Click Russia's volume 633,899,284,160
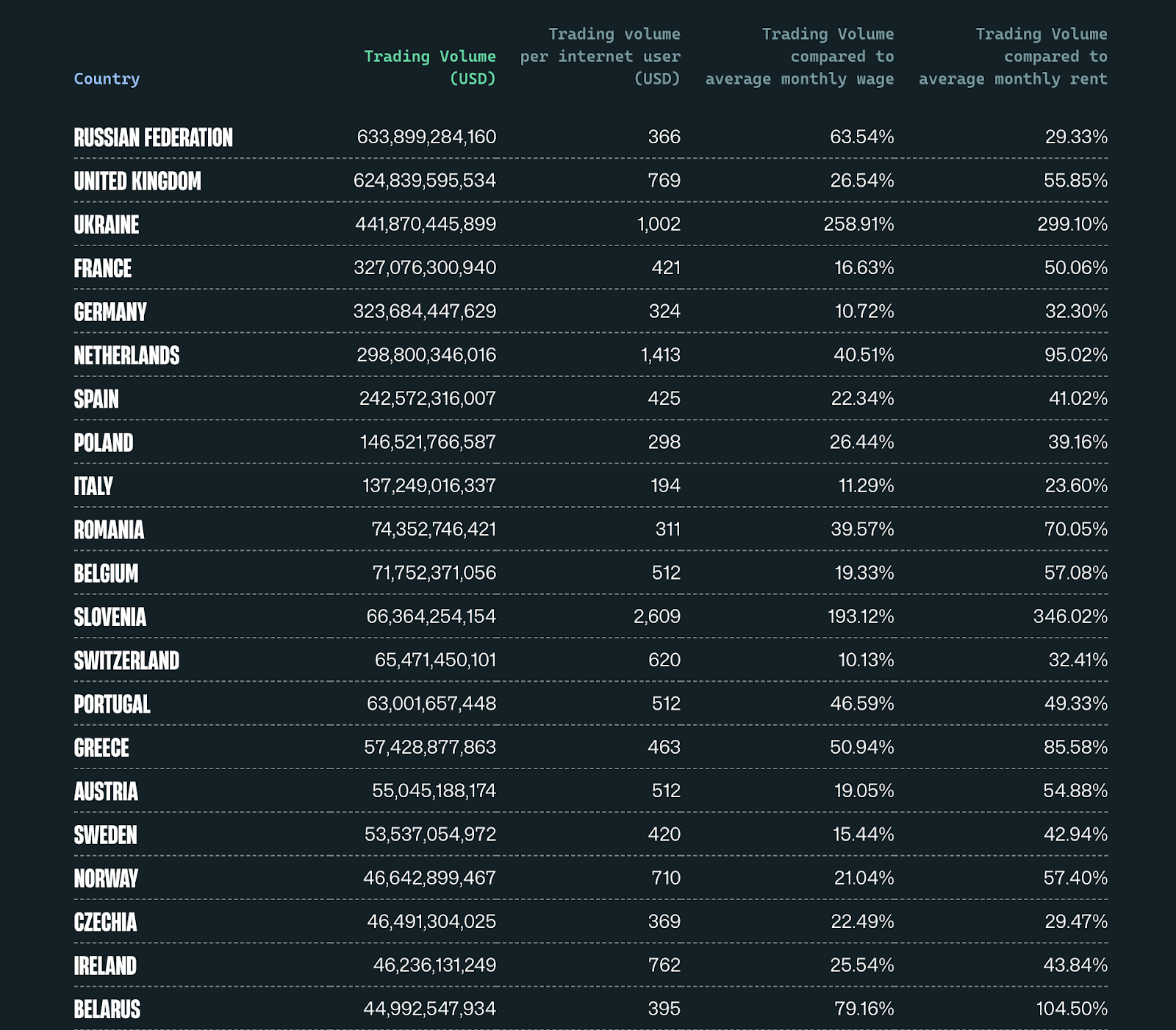This screenshot has width=1176, height=1030. (426, 137)
